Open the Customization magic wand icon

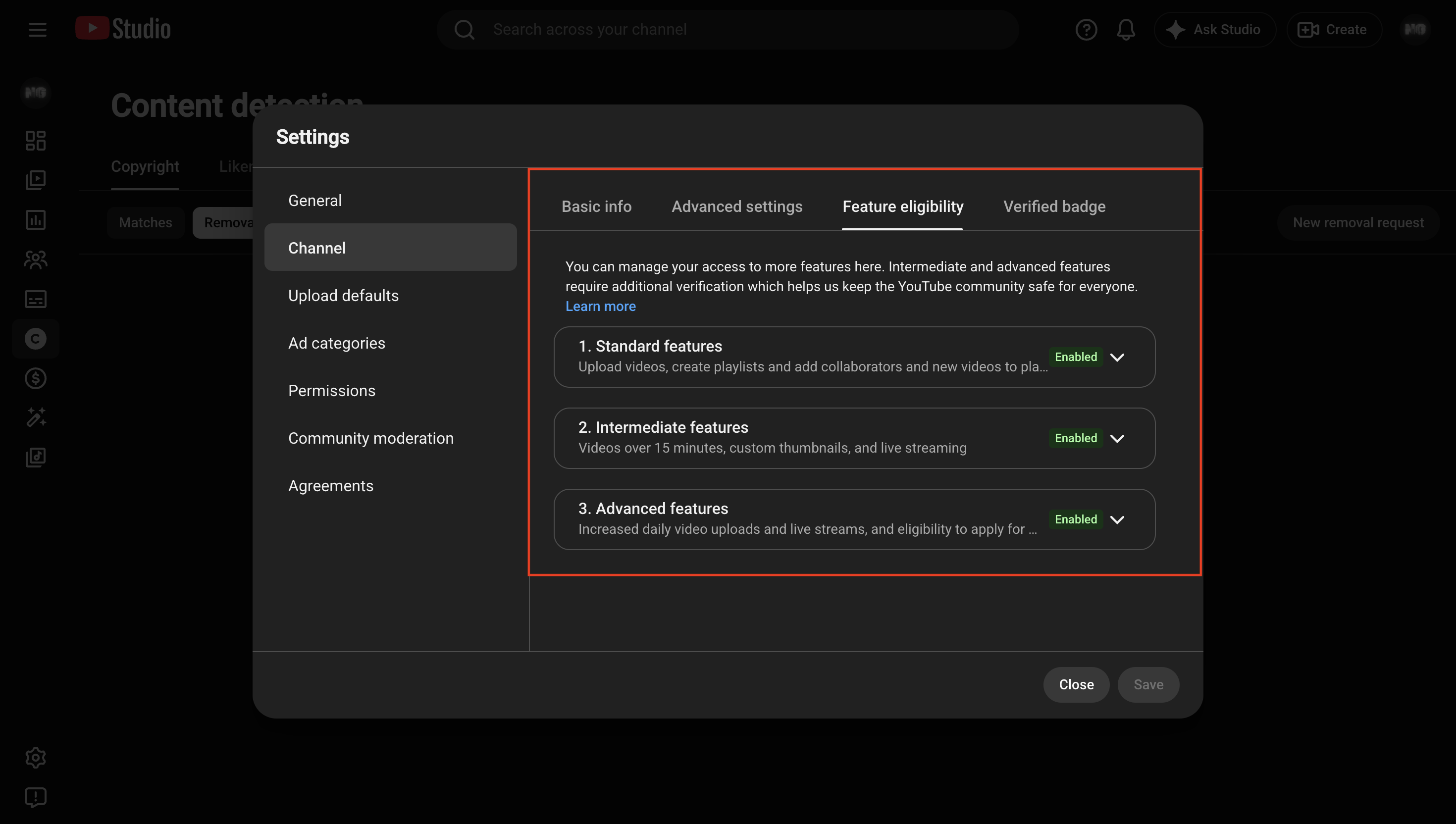tap(35, 417)
